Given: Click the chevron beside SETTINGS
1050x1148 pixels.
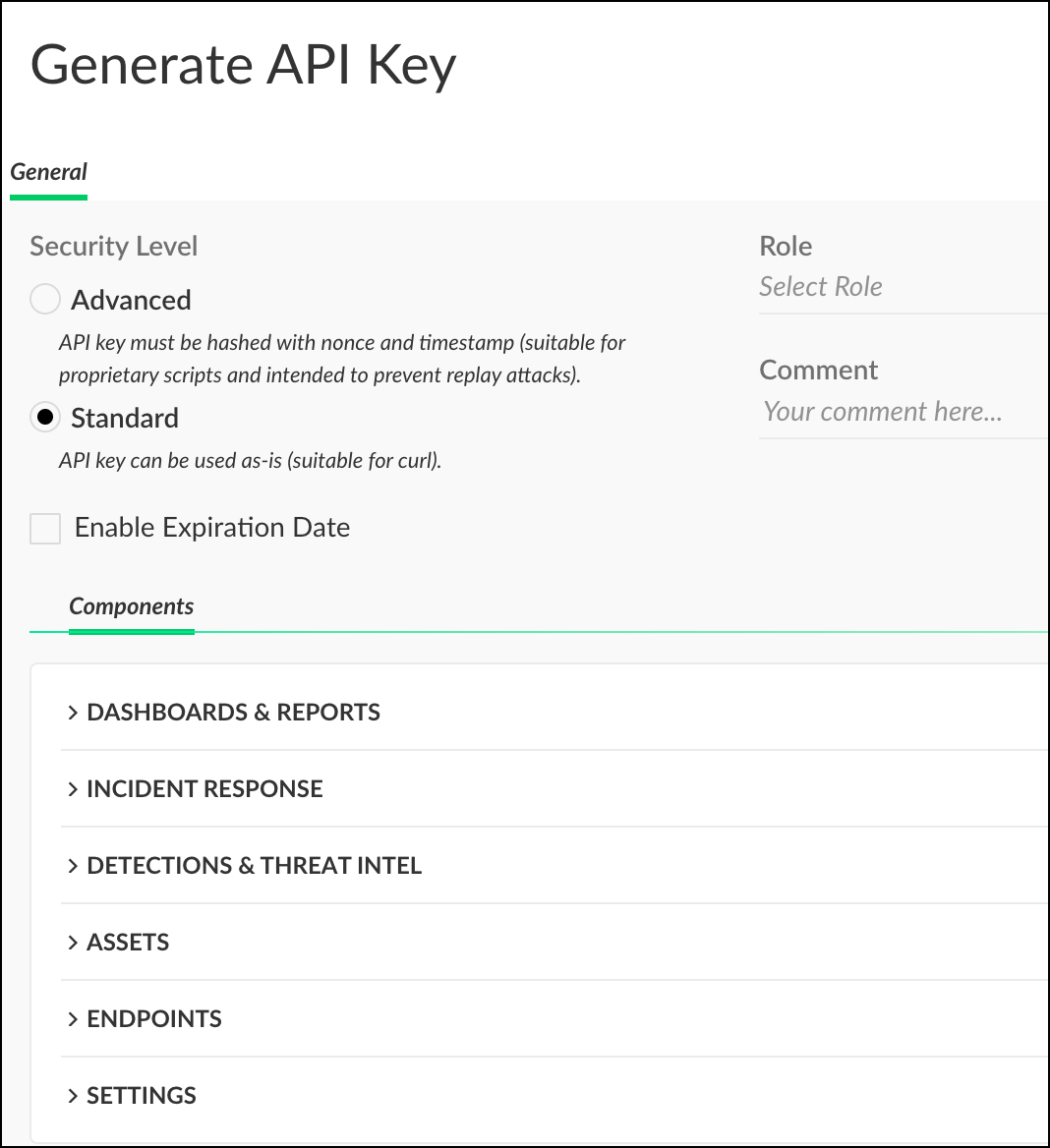Looking at the screenshot, I should pyautogui.click(x=73, y=1095).
